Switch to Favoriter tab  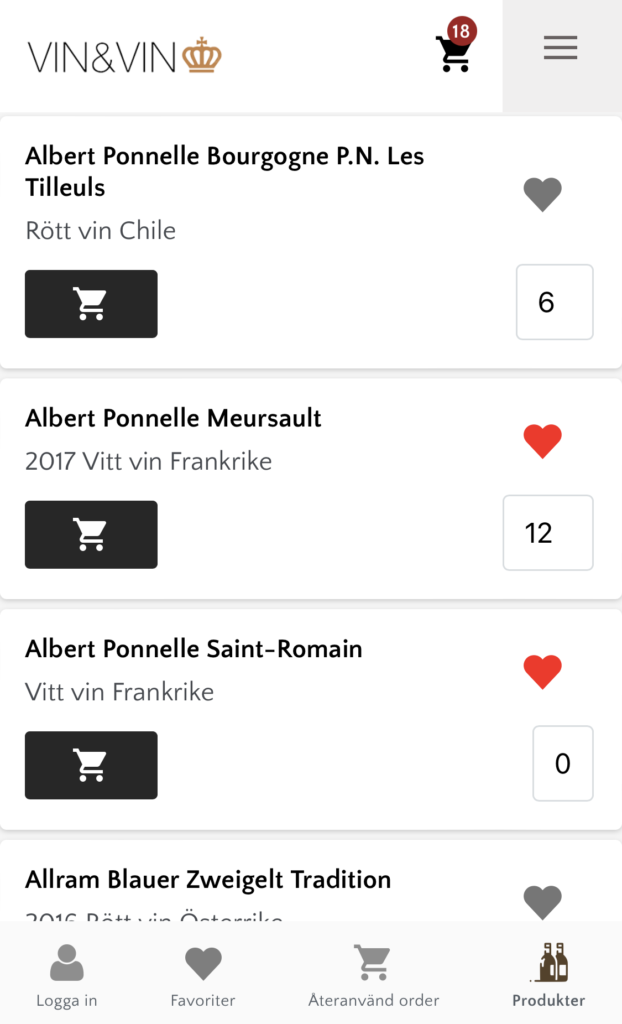pos(203,975)
